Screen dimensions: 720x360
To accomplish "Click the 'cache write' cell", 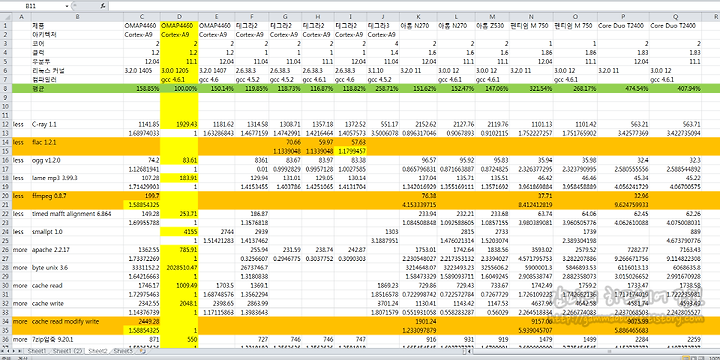I will point(77,304).
